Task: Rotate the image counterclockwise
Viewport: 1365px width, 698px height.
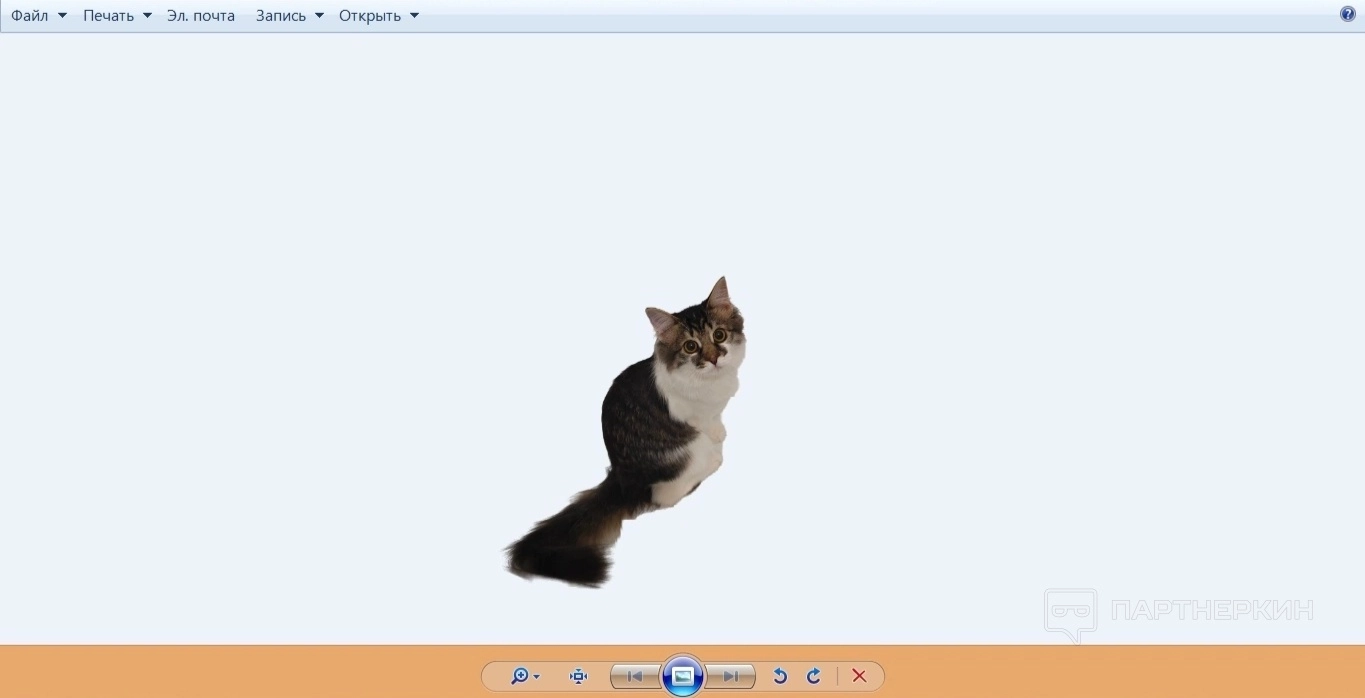Action: pyautogui.click(x=780, y=676)
